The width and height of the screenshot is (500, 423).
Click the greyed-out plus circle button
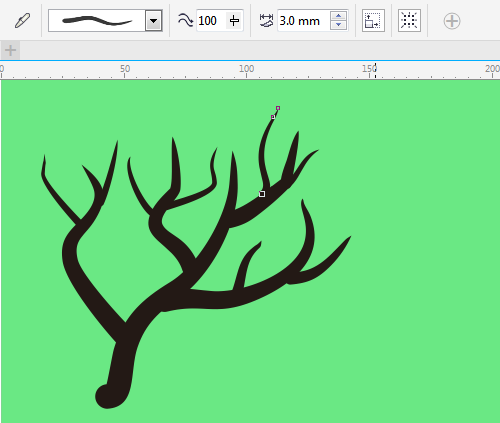click(452, 21)
